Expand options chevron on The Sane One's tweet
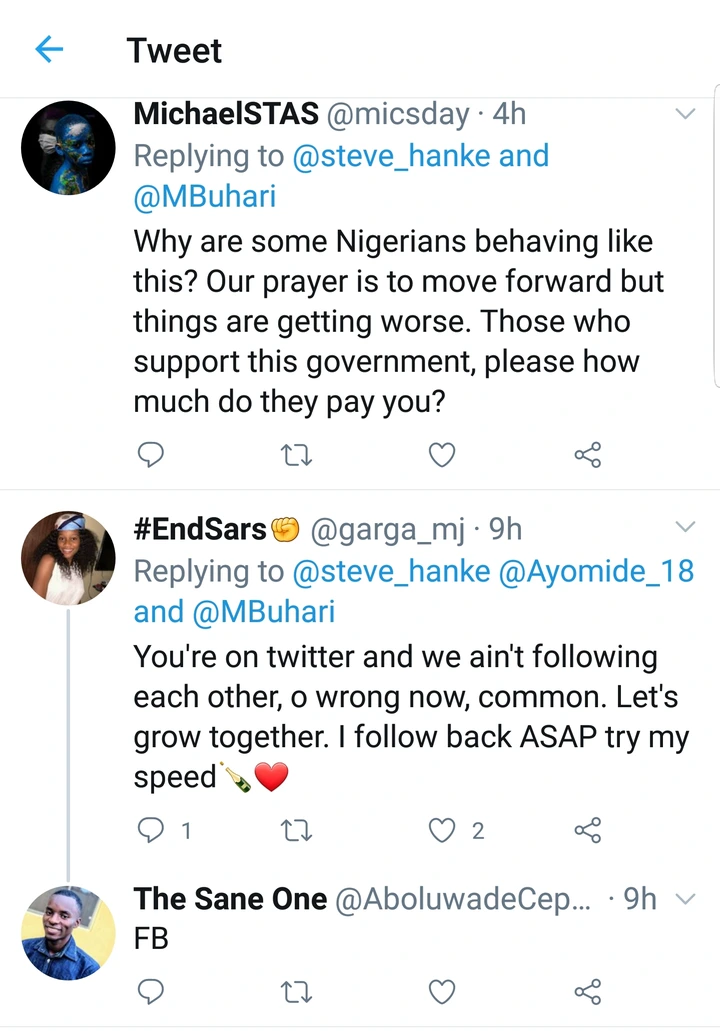720x1031 pixels. pyautogui.click(x=685, y=899)
